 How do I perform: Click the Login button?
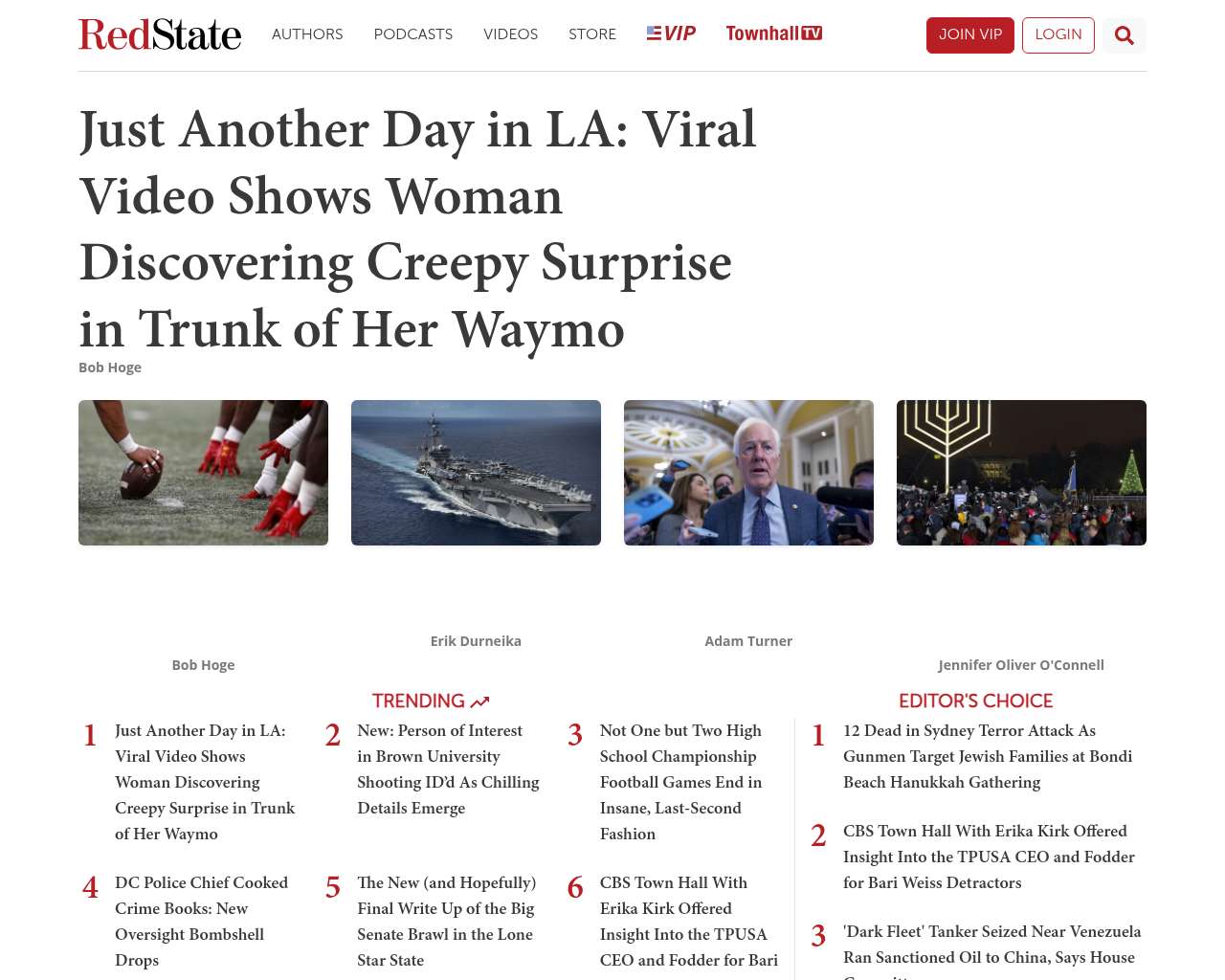1058,35
